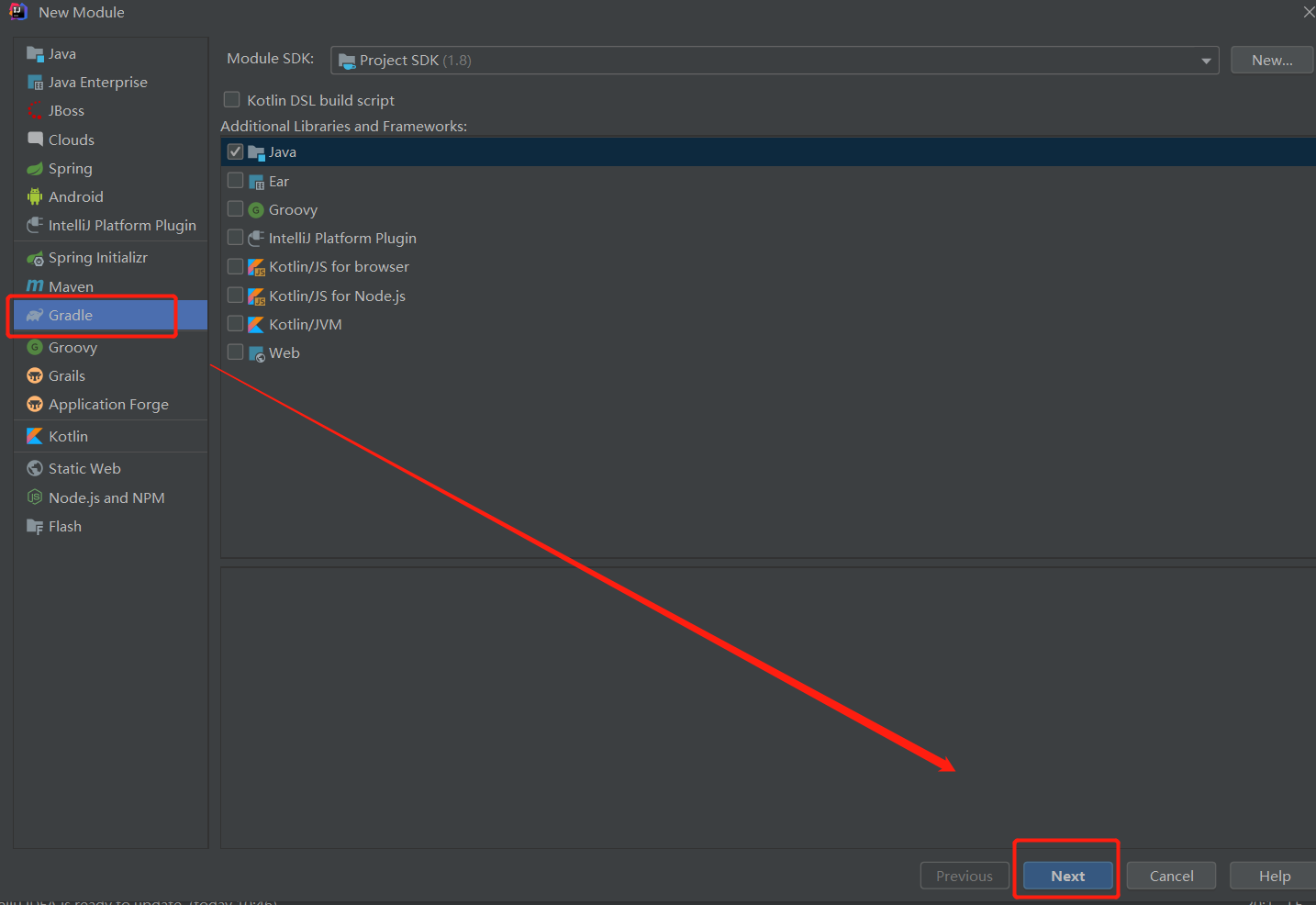
Task: Click the Java folder icon in sidebar
Action: click(x=35, y=53)
